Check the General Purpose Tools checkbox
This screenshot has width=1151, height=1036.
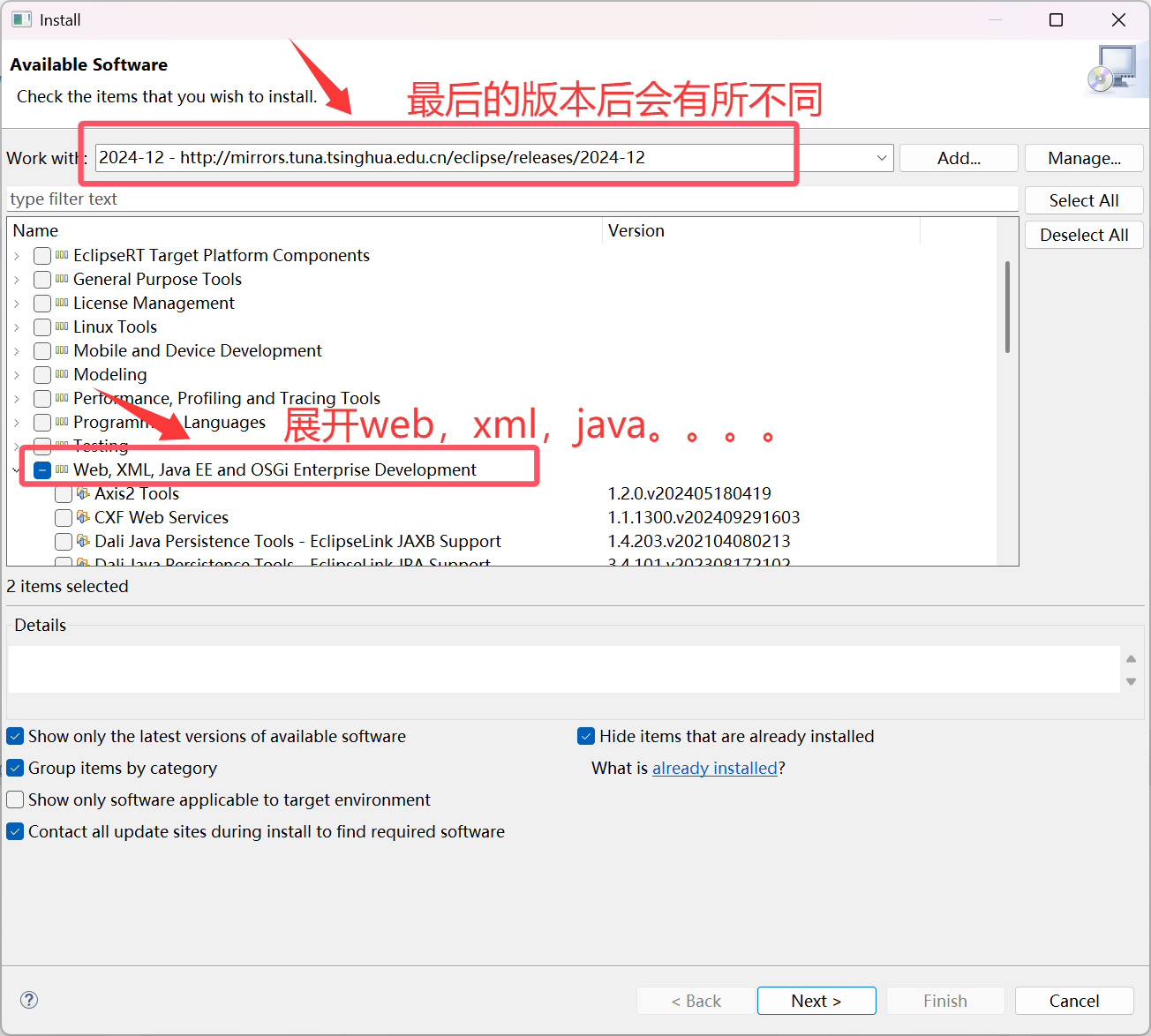42,280
